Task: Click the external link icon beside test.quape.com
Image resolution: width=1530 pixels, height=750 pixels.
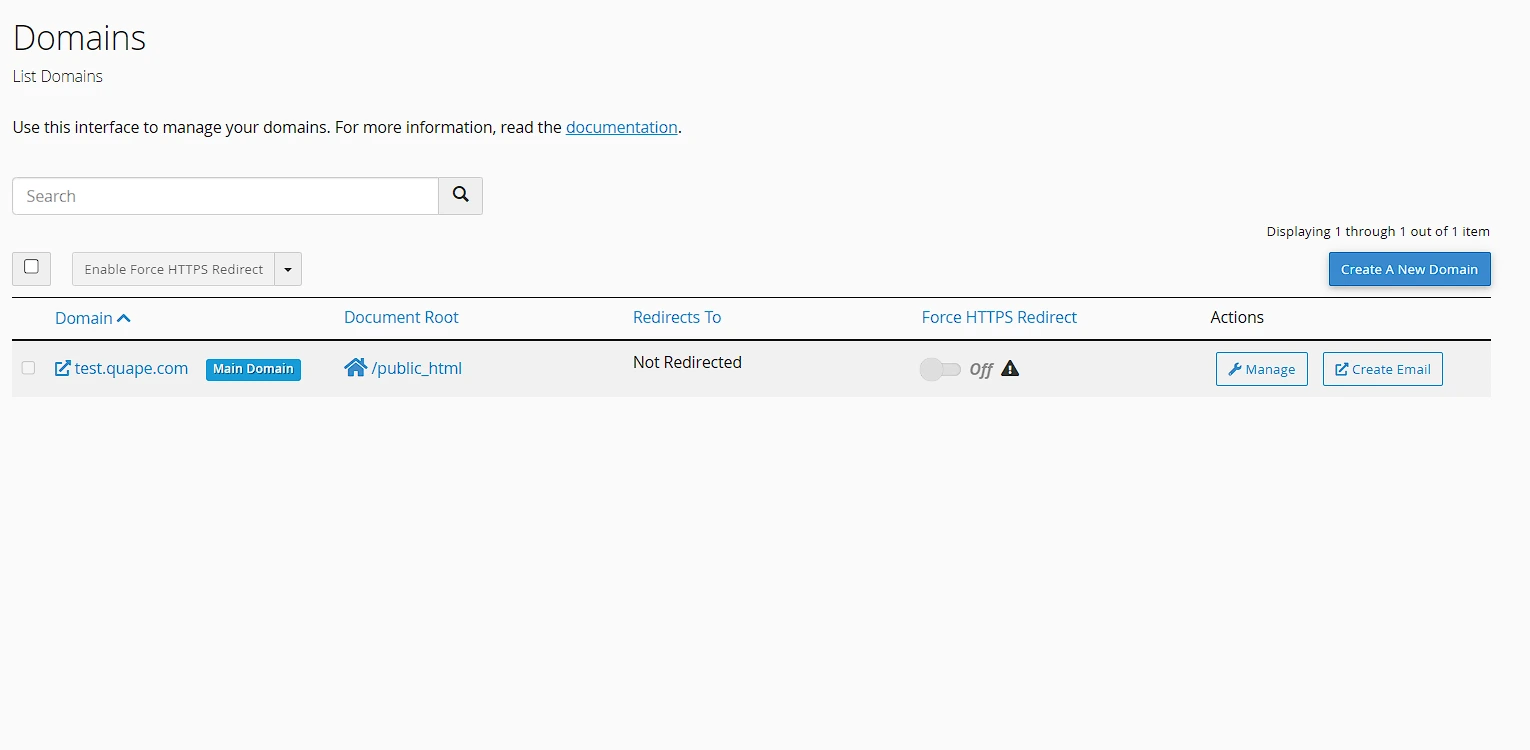Action: (x=62, y=368)
